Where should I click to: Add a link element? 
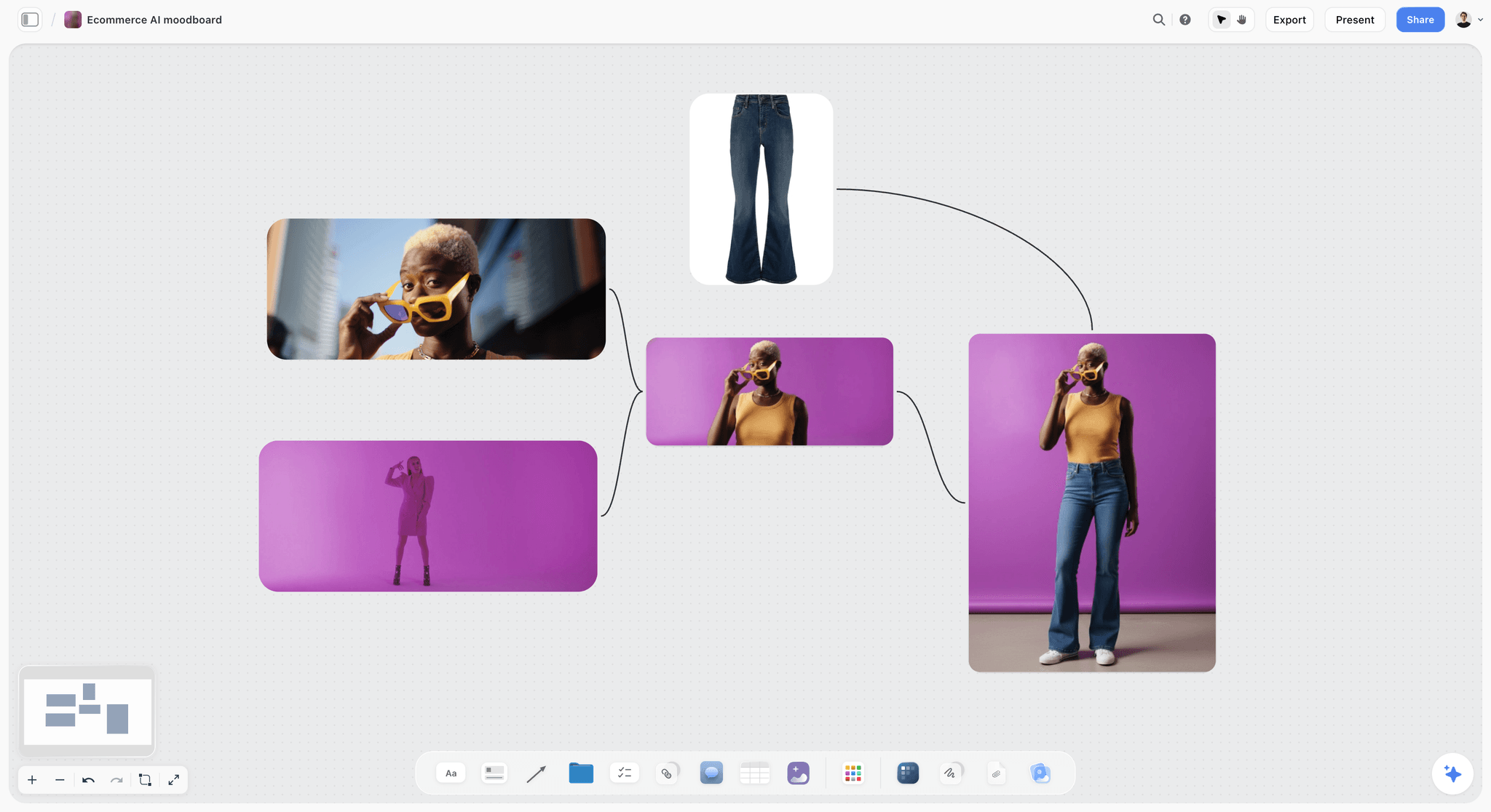coord(668,773)
